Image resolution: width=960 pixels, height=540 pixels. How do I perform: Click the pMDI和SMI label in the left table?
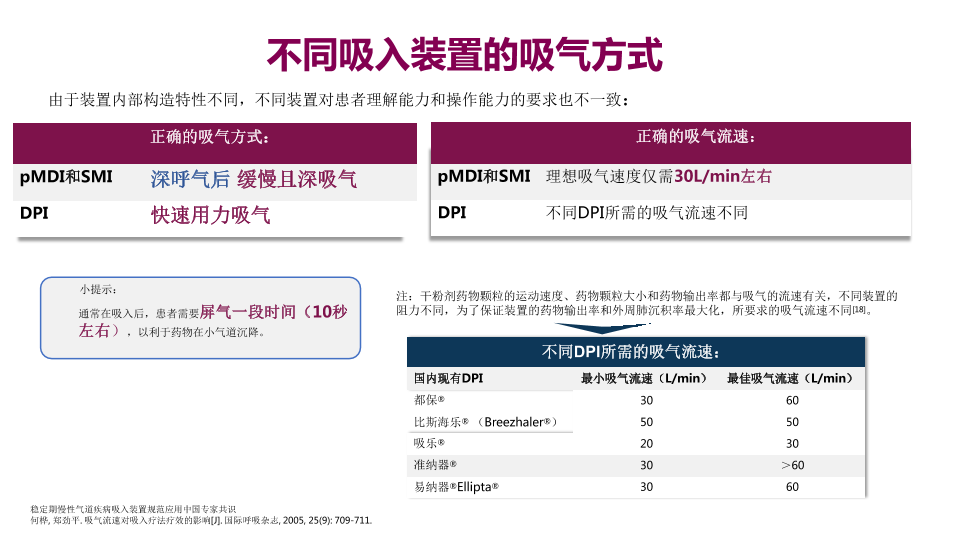pyautogui.click(x=66, y=177)
